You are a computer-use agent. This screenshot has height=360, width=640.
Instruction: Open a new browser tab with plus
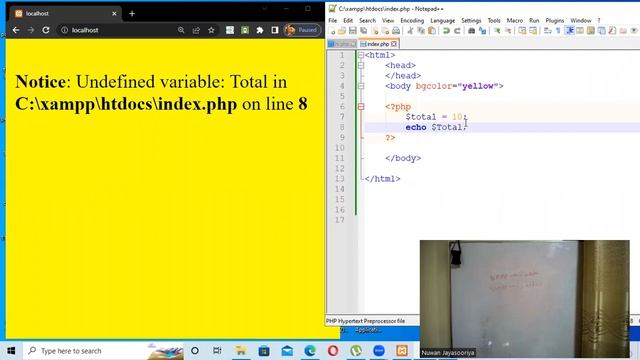tap(132, 13)
